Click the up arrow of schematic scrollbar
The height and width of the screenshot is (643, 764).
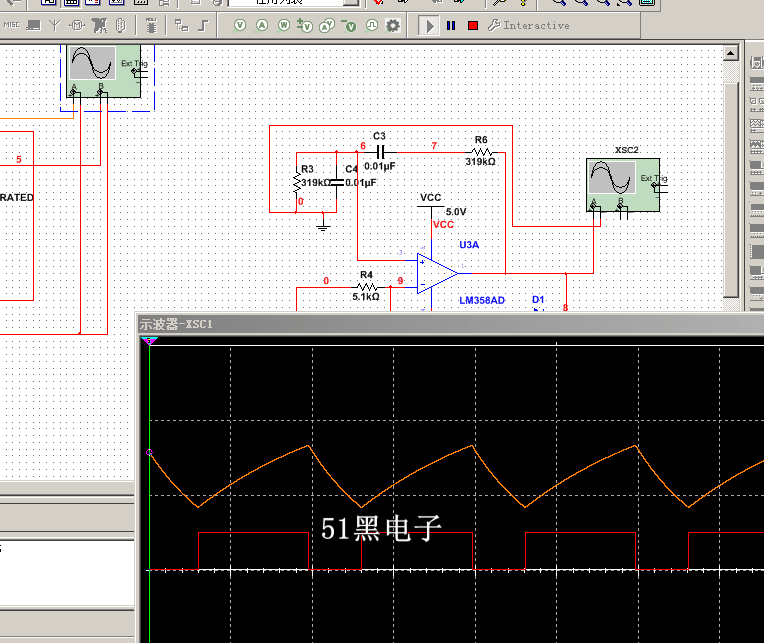(730, 53)
